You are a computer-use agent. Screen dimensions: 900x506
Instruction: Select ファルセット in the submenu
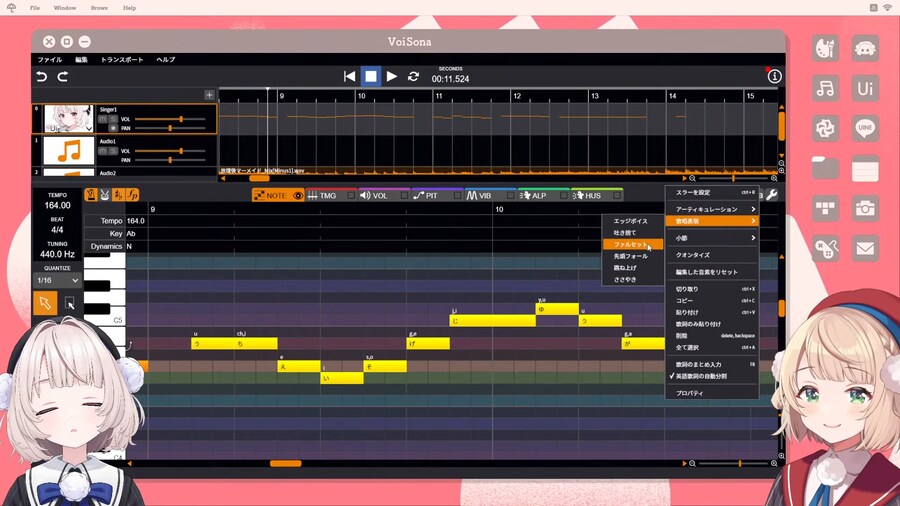(633, 244)
